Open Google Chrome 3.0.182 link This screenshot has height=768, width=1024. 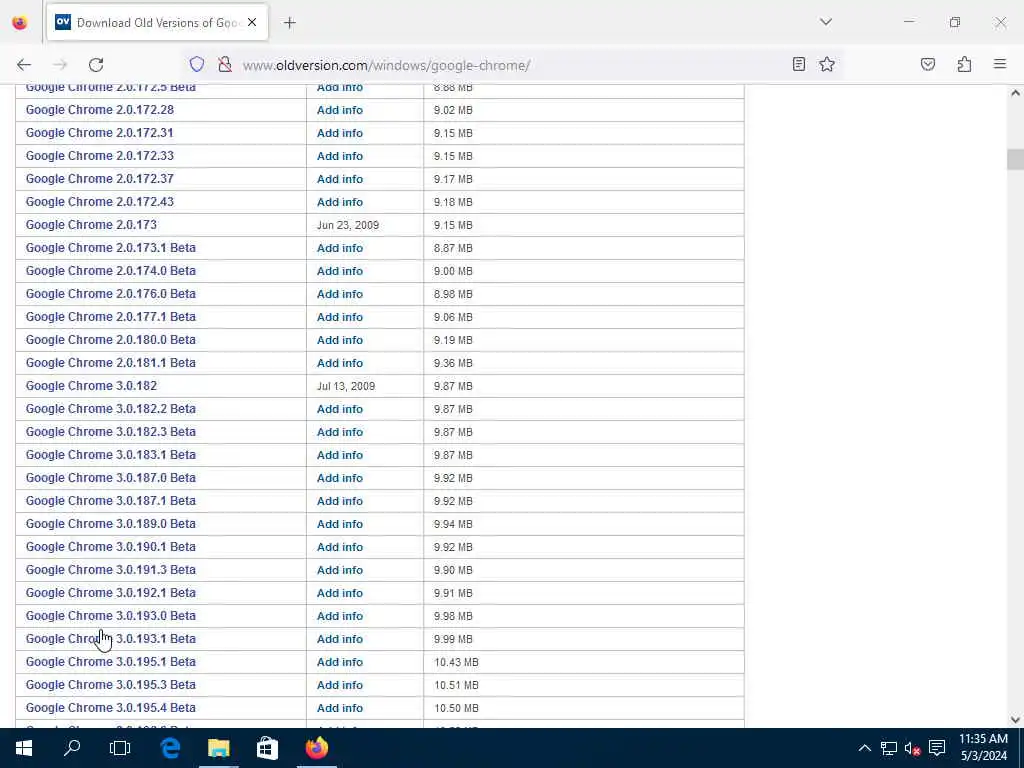pos(91,385)
